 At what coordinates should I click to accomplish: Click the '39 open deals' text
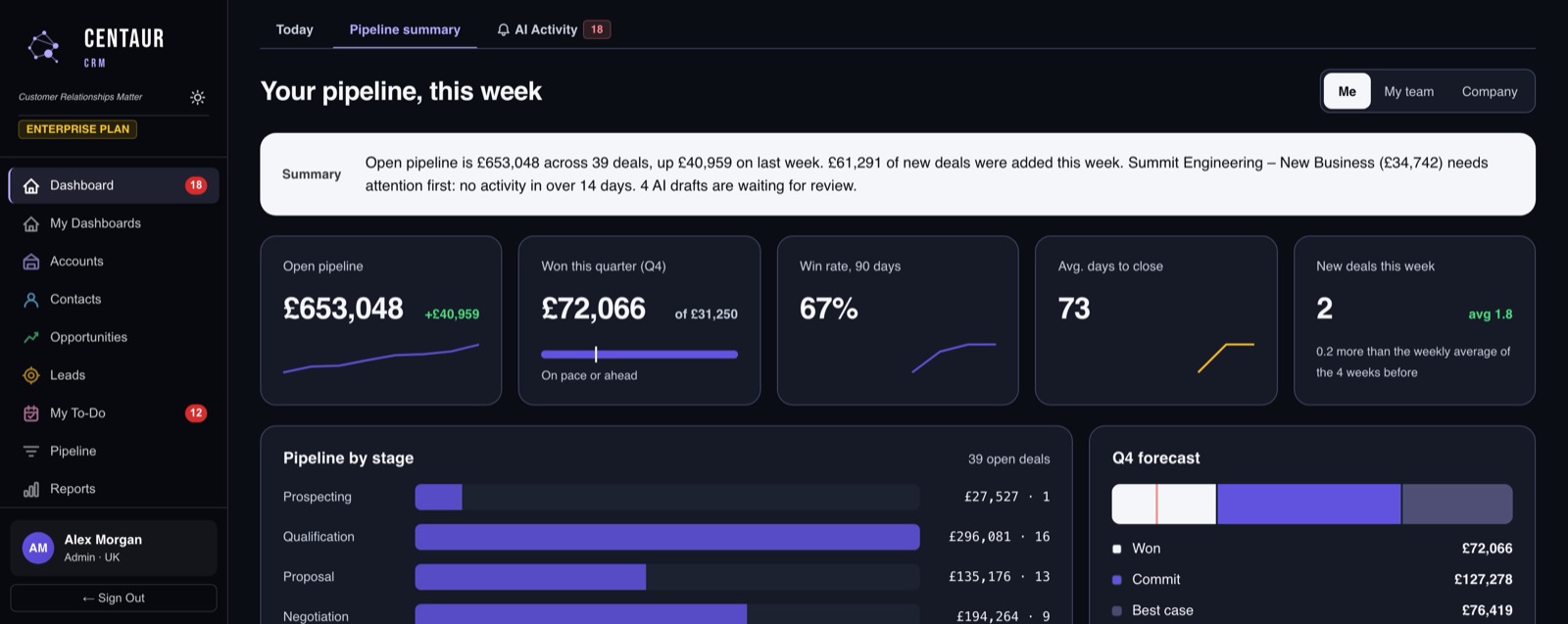tap(1008, 459)
